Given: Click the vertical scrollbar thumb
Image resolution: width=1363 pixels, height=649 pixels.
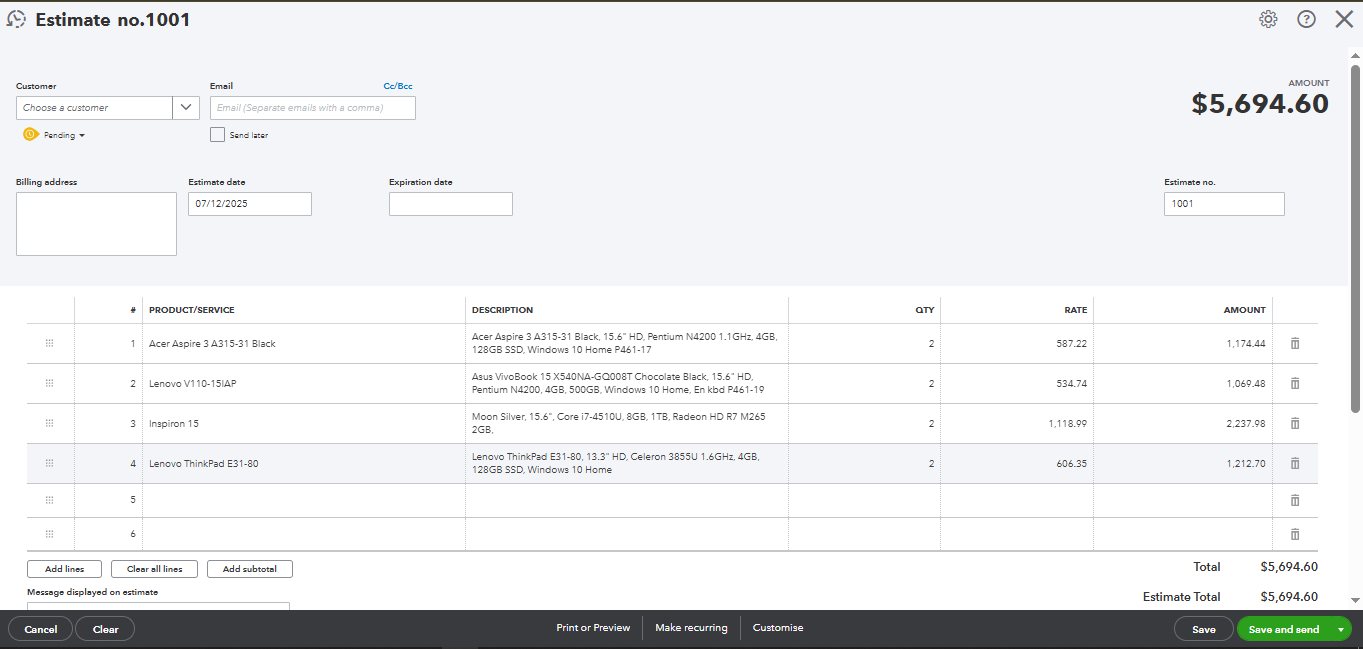Looking at the screenshot, I should point(1355,239).
